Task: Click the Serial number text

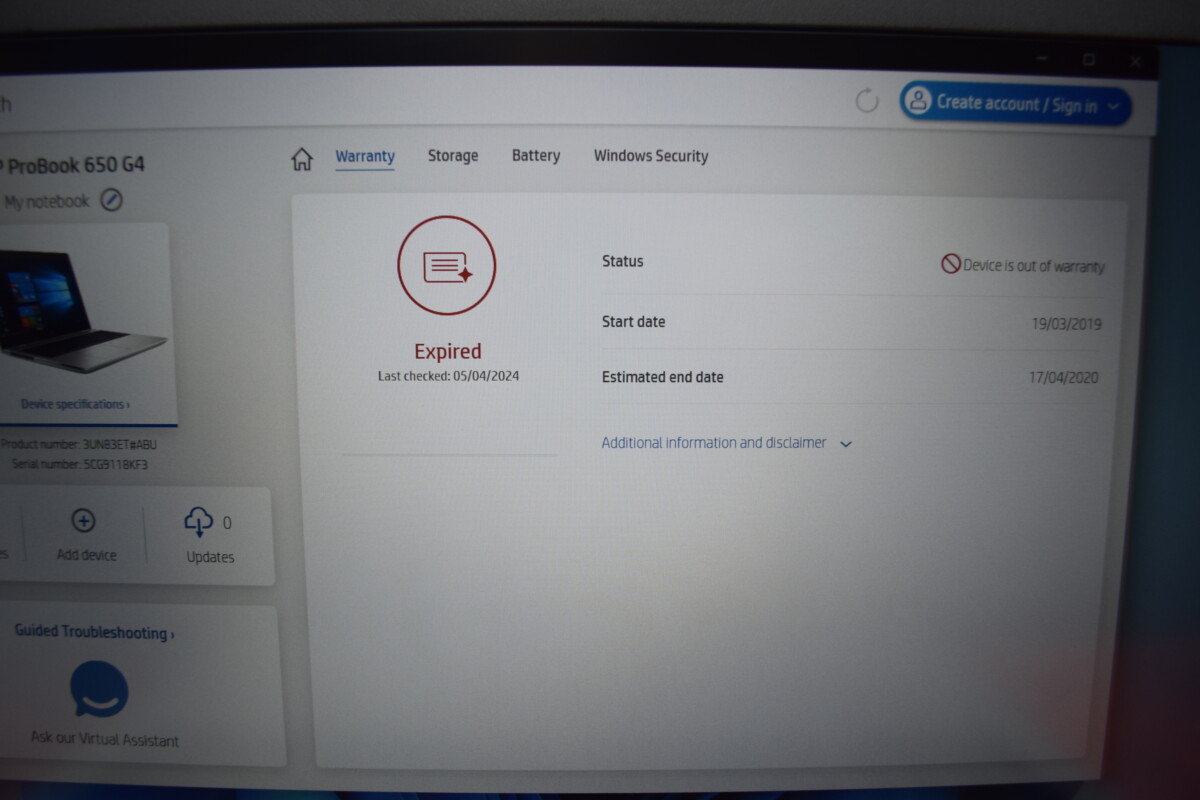Action: (80, 465)
